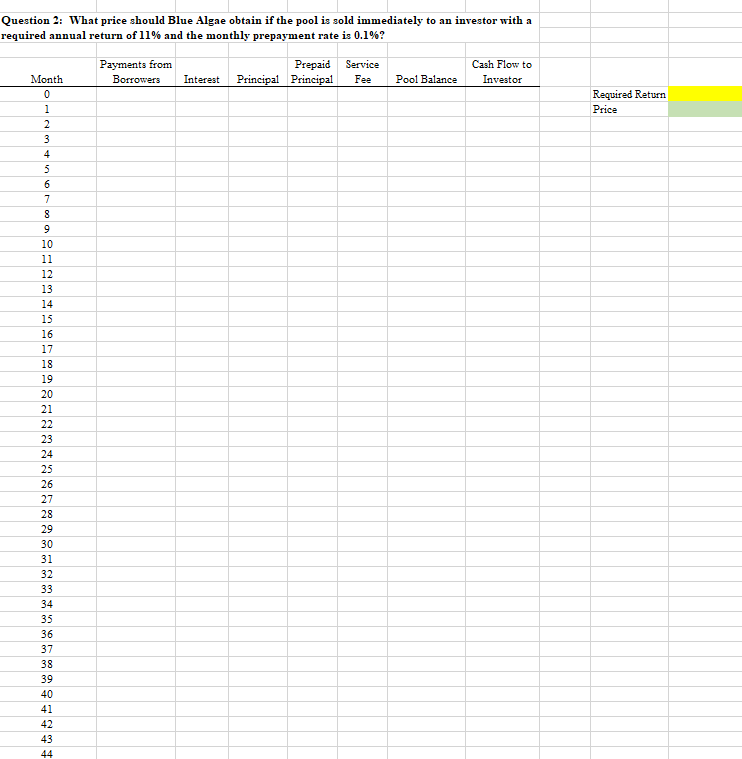This screenshot has width=742, height=759.
Task: Select the Month 24 row label
Action: click(47, 454)
